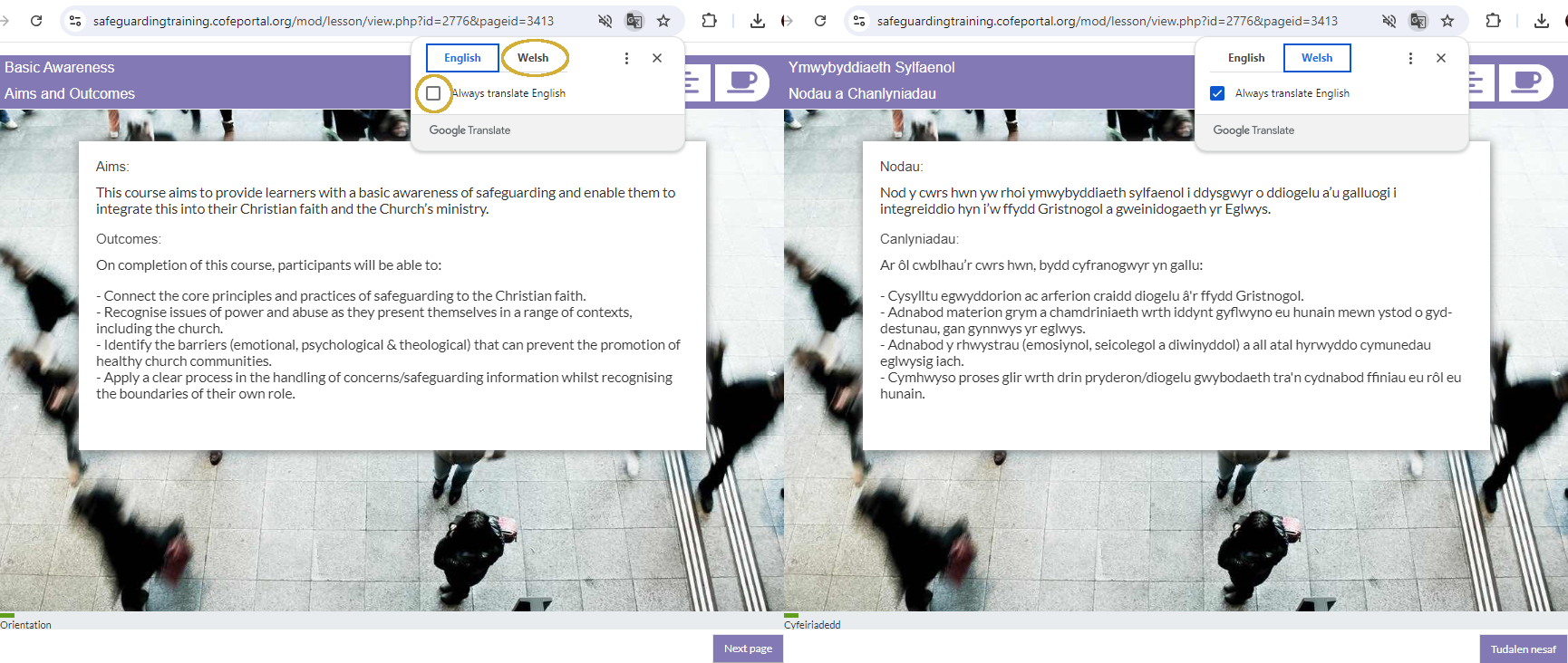Click the Orientation label at page bottom
The height and width of the screenshot is (663, 1568).
coord(25,625)
